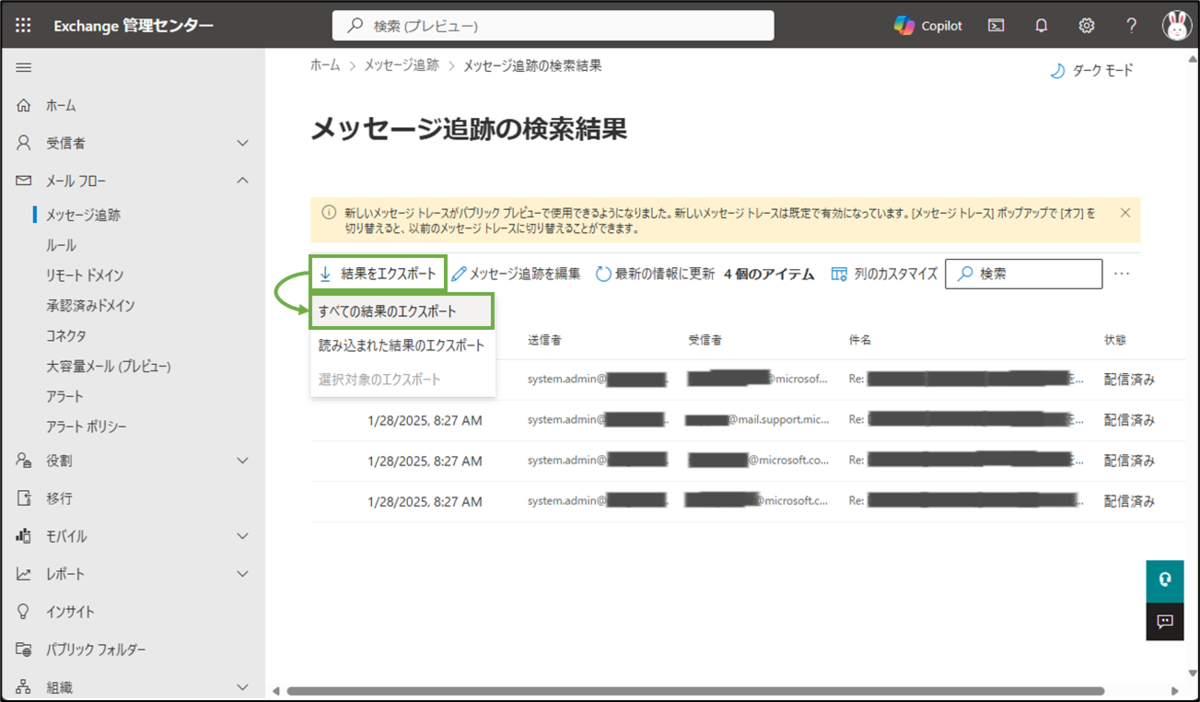Click the メッセージ追跡 breadcrumb link

click(401, 65)
